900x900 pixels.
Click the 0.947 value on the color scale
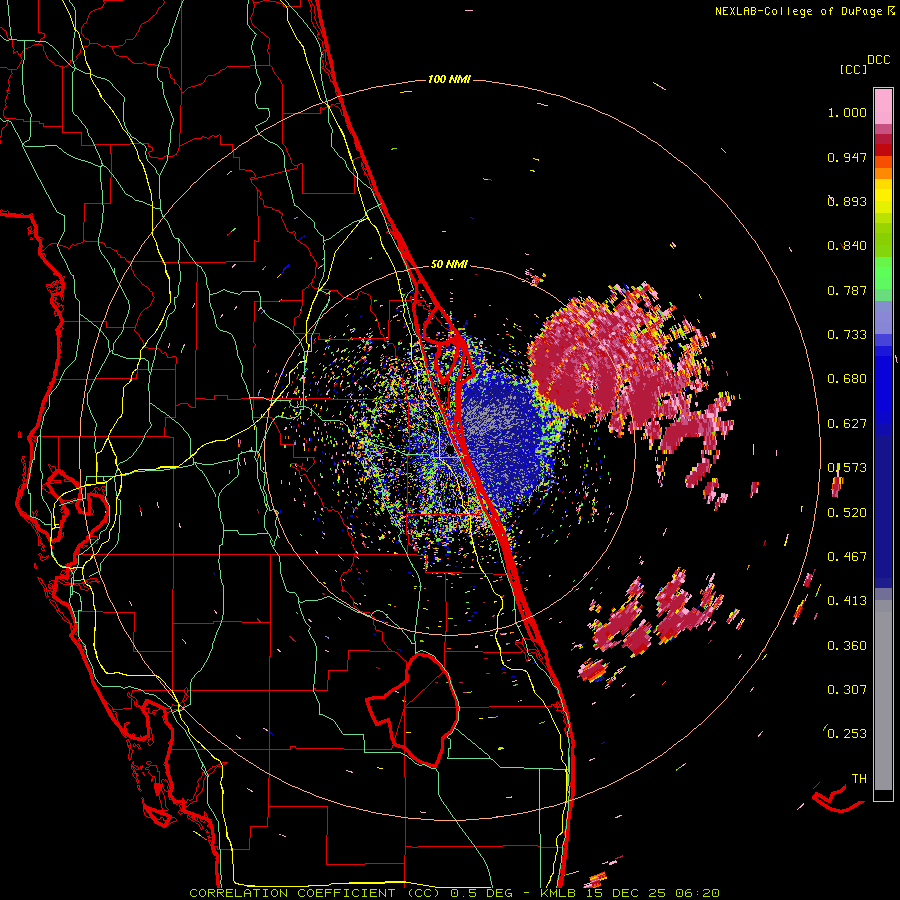[x=847, y=157]
